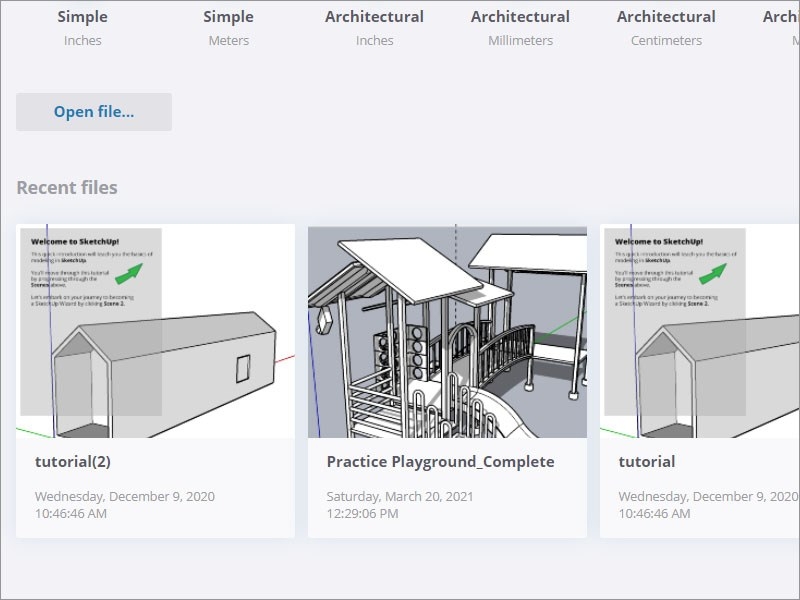Click the Meters label under Simple
800x600 pixels.
tap(228, 40)
